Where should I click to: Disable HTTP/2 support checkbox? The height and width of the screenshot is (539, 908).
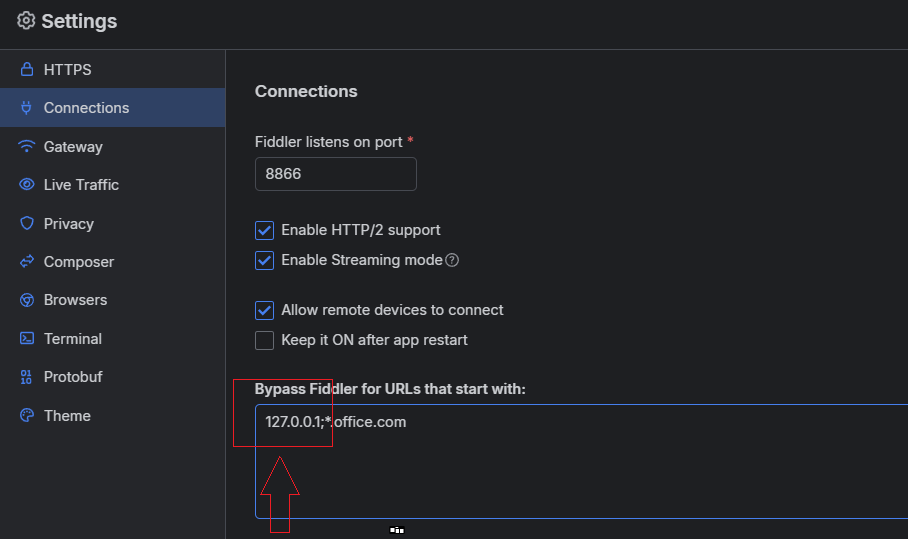pyautogui.click(x=265, y=231)
